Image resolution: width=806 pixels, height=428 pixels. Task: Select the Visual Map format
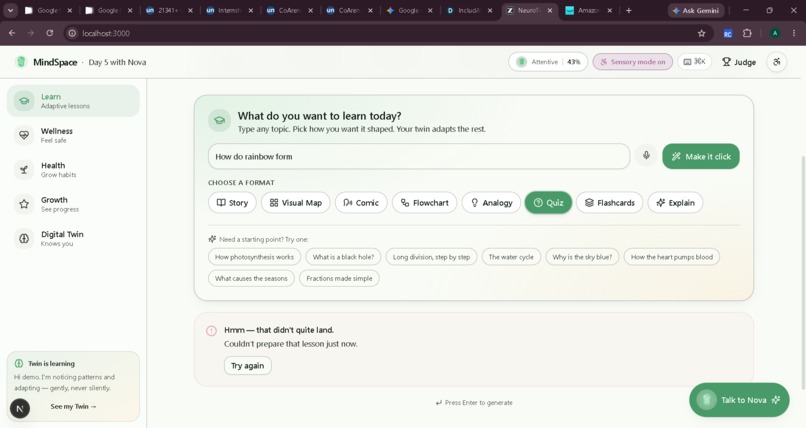click(x=296, y=202)
